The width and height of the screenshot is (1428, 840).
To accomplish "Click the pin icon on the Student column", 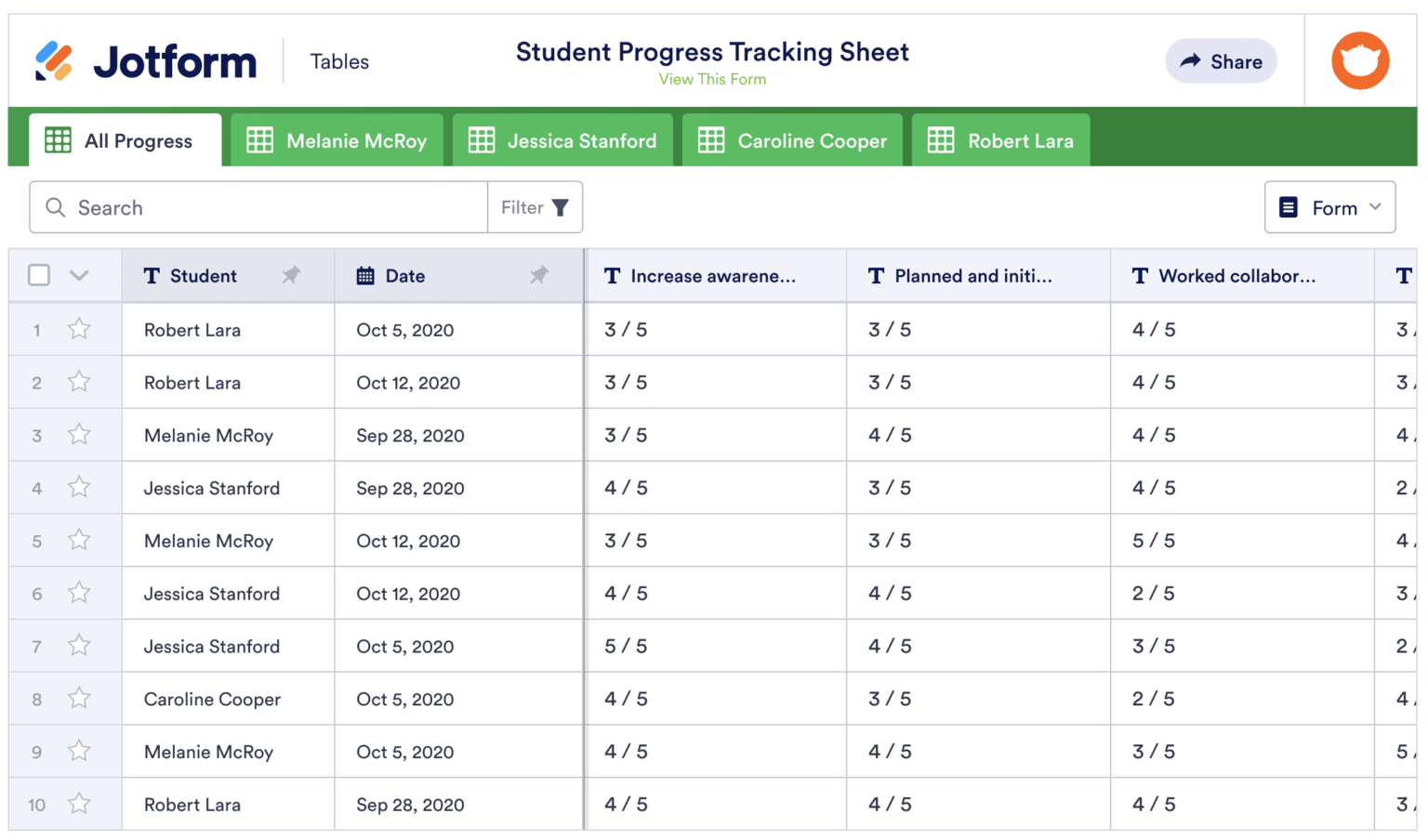I will pos(291,275).
